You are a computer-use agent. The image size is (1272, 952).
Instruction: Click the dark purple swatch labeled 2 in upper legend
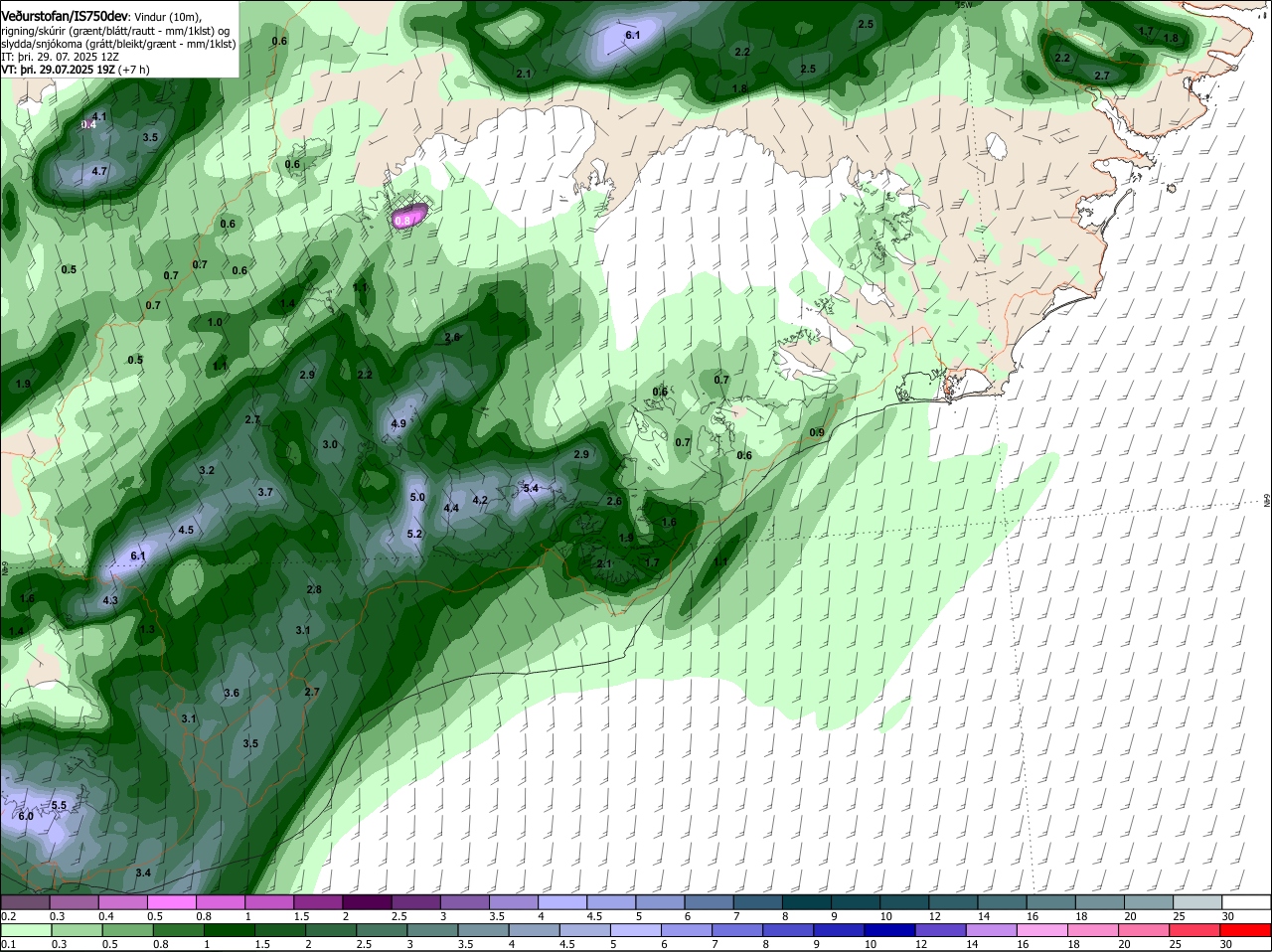366,902
